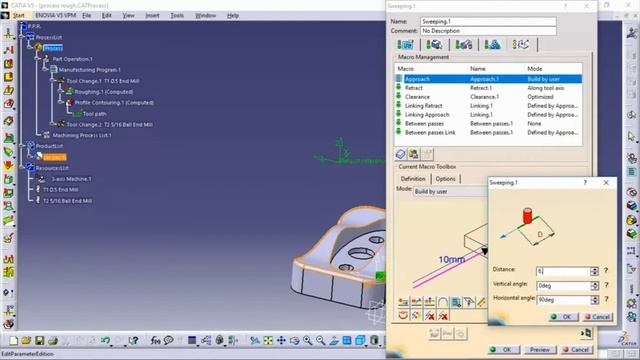Click the Vertical angle input field
The width and height of the screenshot is (640, 360).
[x=563, y=286]
